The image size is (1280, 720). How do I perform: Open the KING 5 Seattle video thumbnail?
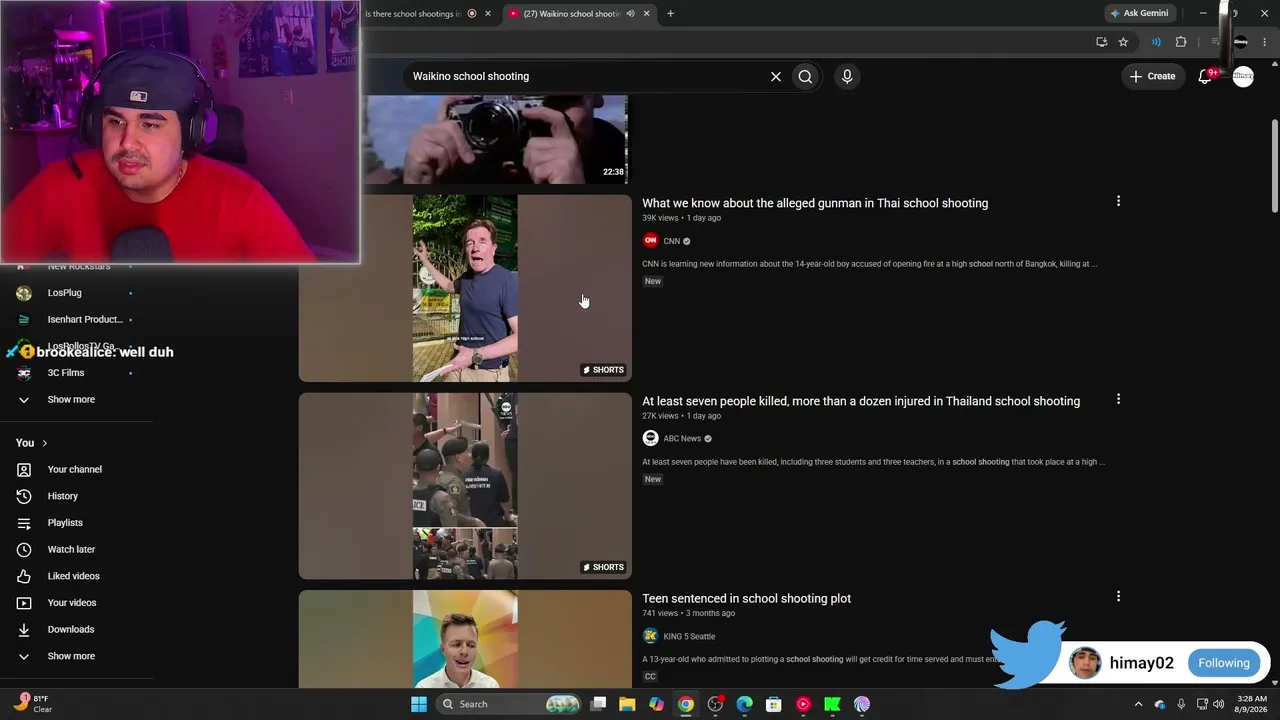click(465, 639)
